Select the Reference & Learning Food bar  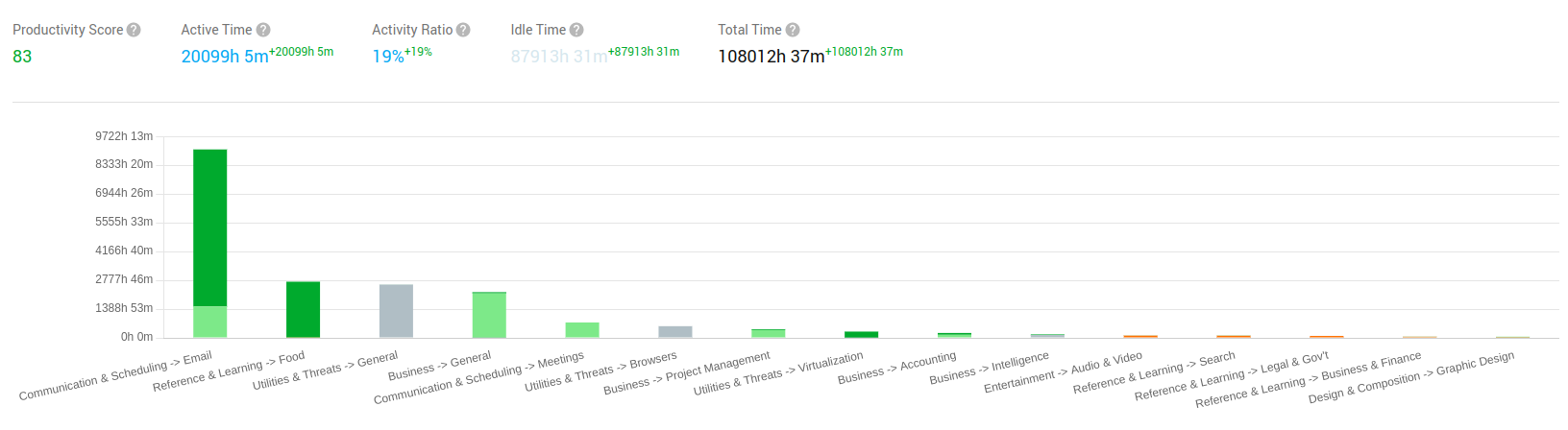(303, 309)
